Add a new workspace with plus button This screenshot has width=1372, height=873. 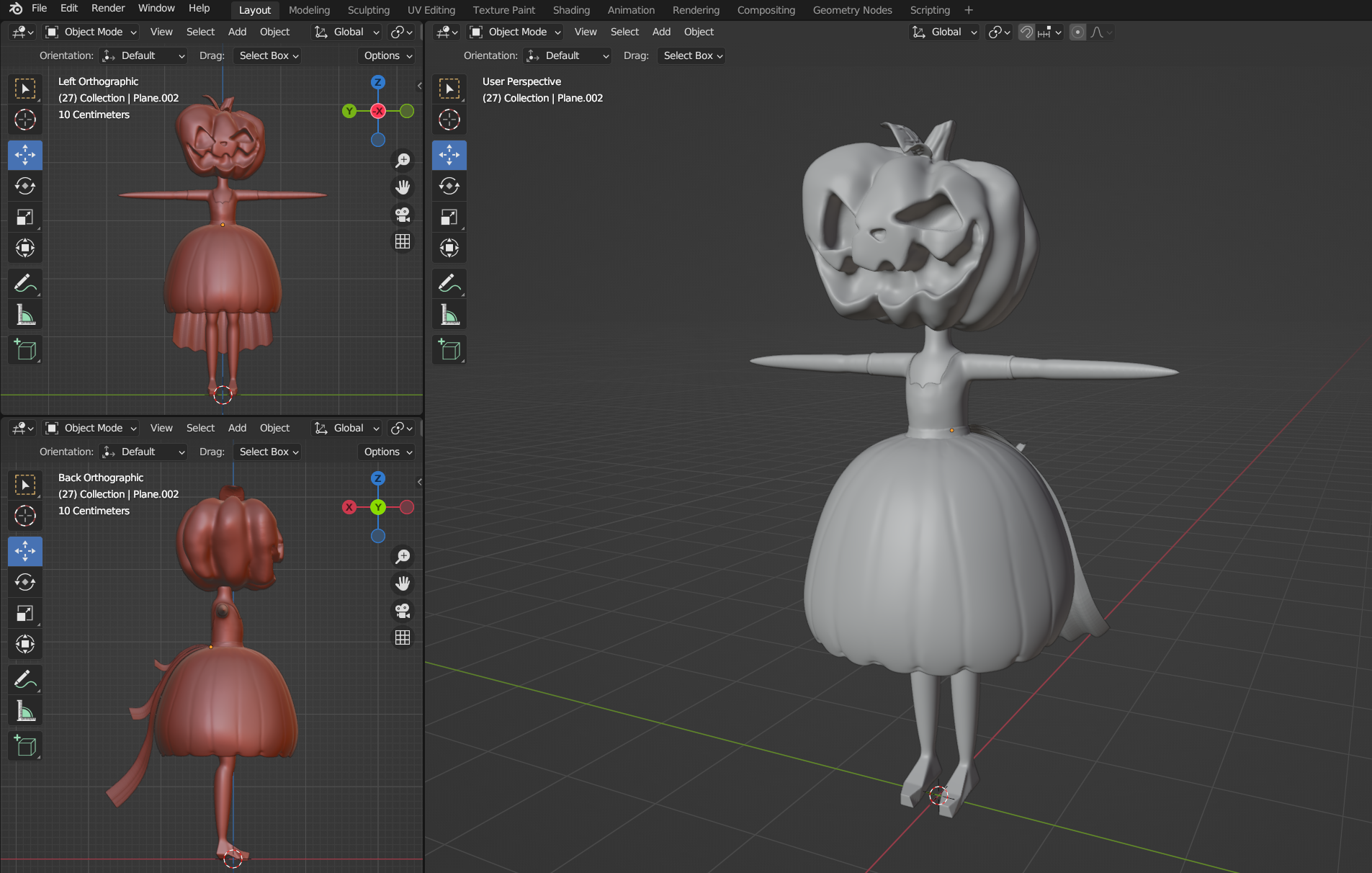click(968, 10)
